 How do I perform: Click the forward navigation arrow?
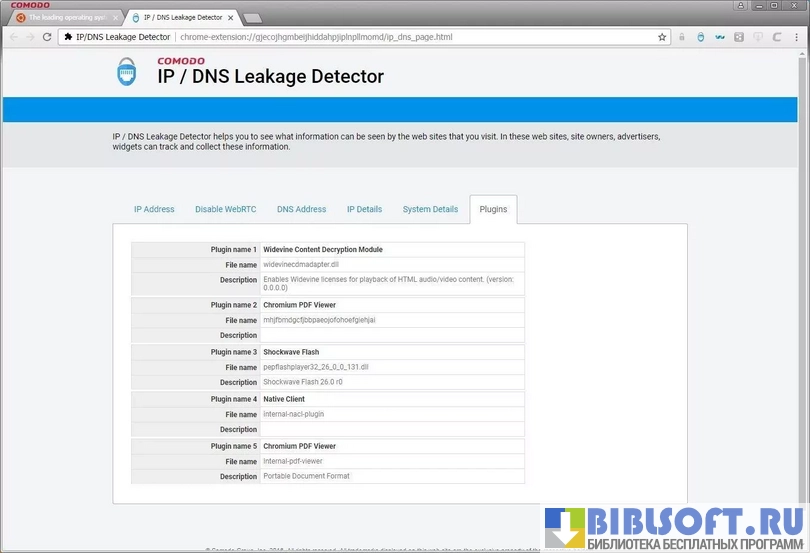coord(29,37)
